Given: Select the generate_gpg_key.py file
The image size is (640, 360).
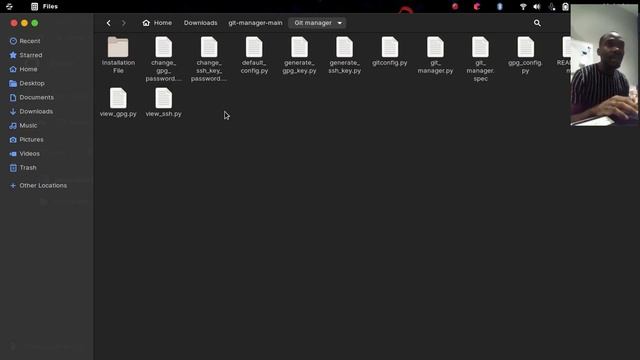Looking at the screenshot, I should tap(299, 55).
